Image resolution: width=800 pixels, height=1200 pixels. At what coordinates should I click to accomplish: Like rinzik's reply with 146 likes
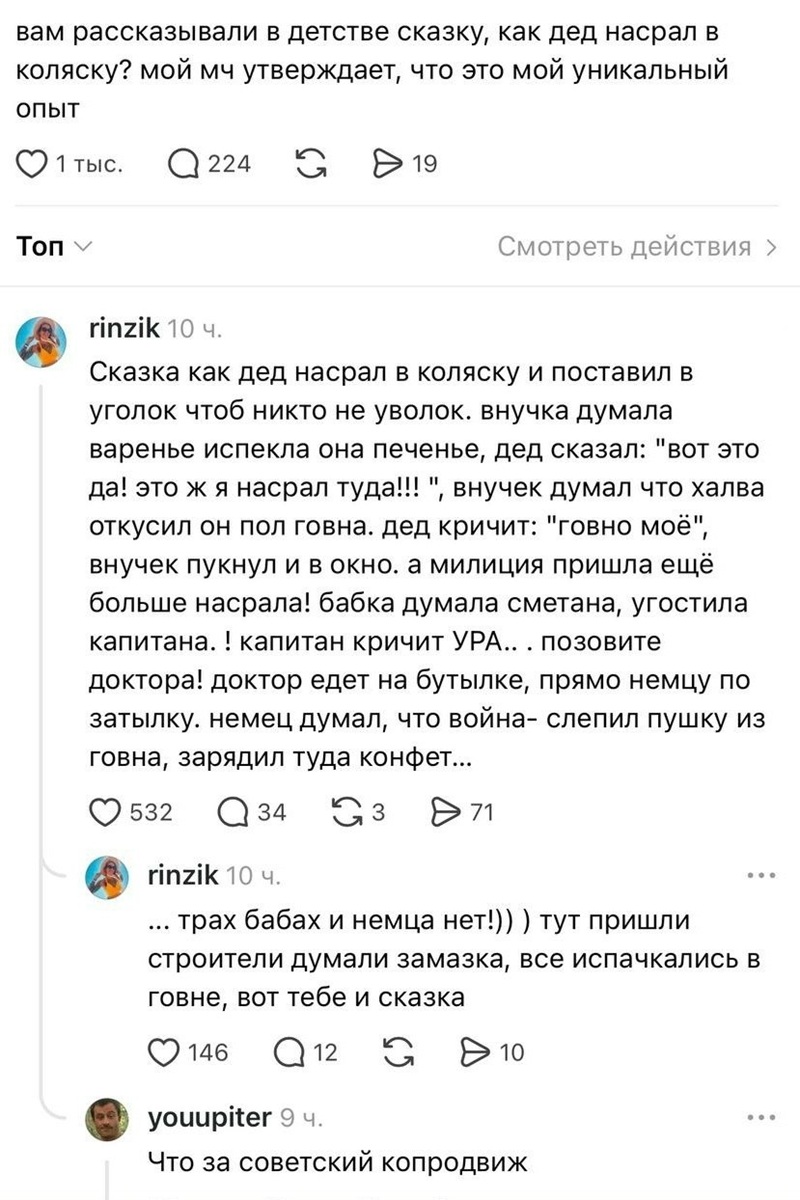click(x=162, y=1052)
